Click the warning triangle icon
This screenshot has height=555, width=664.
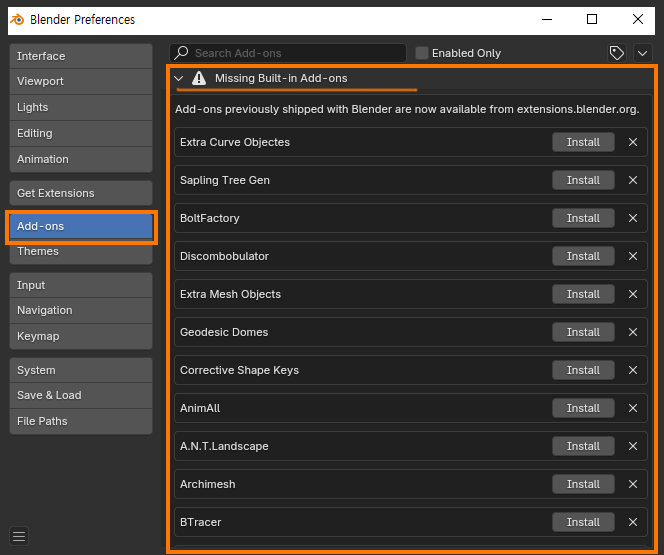[x=199, y=78]
